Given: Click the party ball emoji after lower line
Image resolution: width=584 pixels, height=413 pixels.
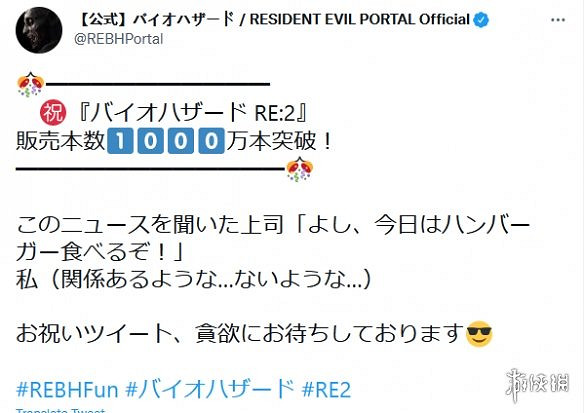Looking at the screenshot, I should coord(299,169).
